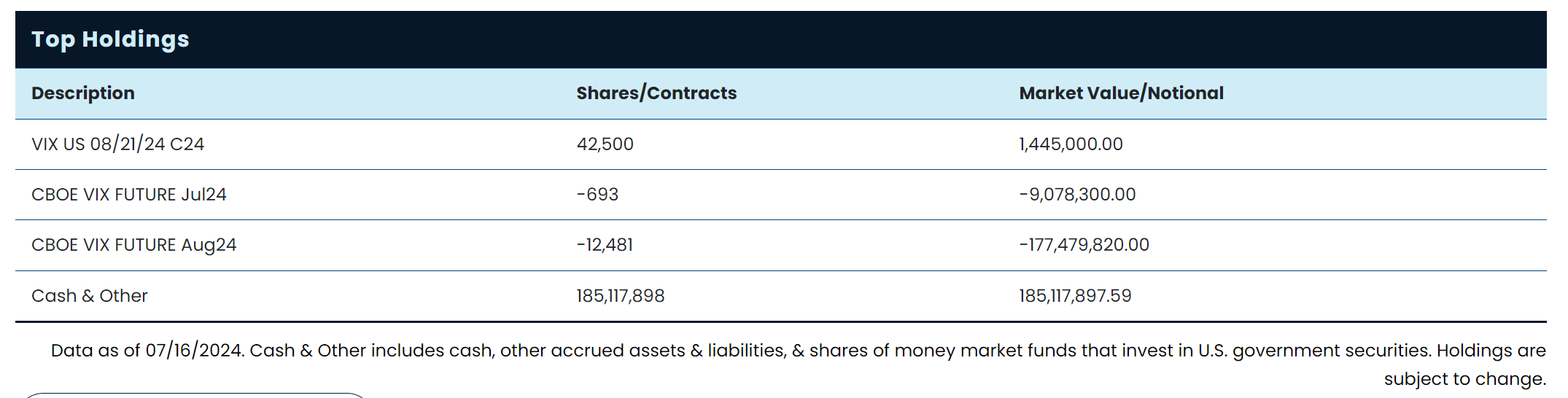Click the -9,078,300.00 notional value
Viewport: 1568px width, 398px height.
pyautogui.click(x=1077, y=195)
